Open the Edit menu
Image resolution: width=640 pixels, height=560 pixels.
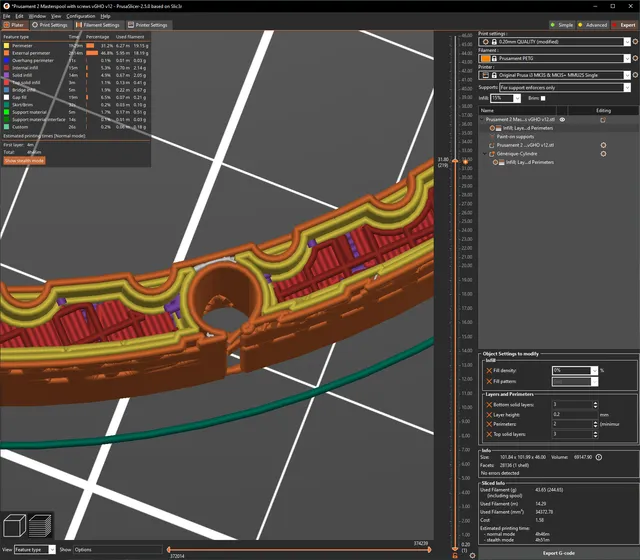(x=19, y=16)
